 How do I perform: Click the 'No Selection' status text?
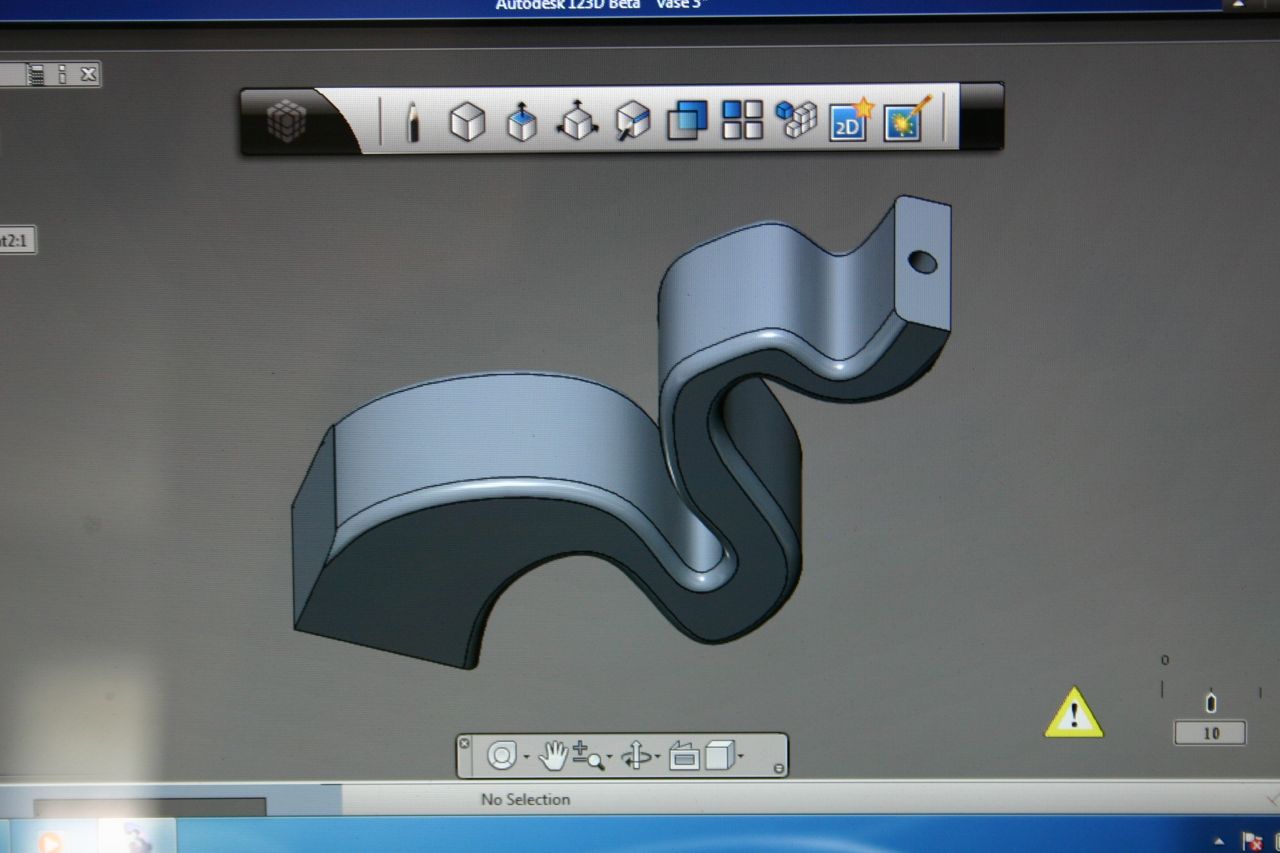point(526,799)
